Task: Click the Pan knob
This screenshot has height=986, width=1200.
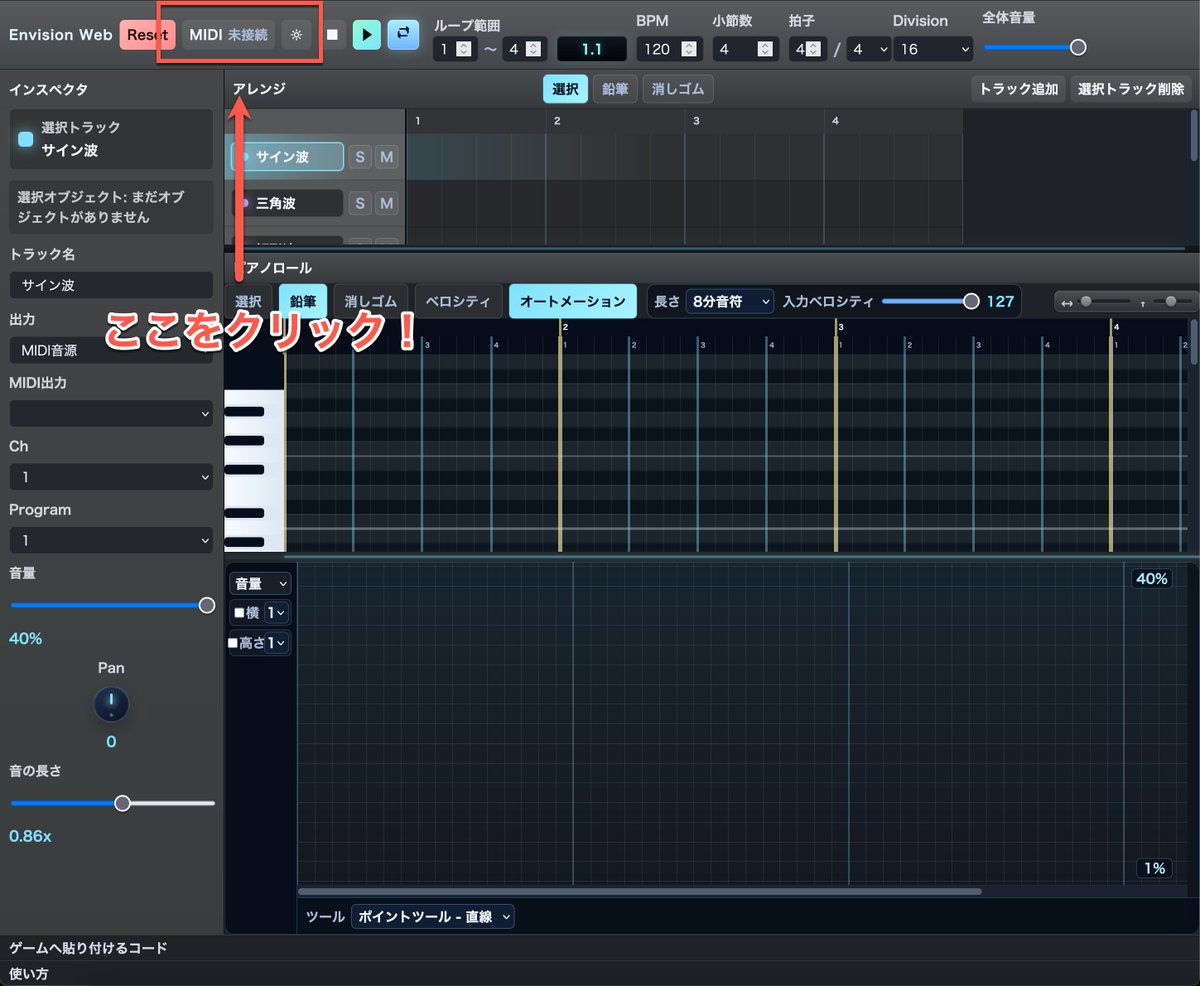Action: [x=111, y=705]
